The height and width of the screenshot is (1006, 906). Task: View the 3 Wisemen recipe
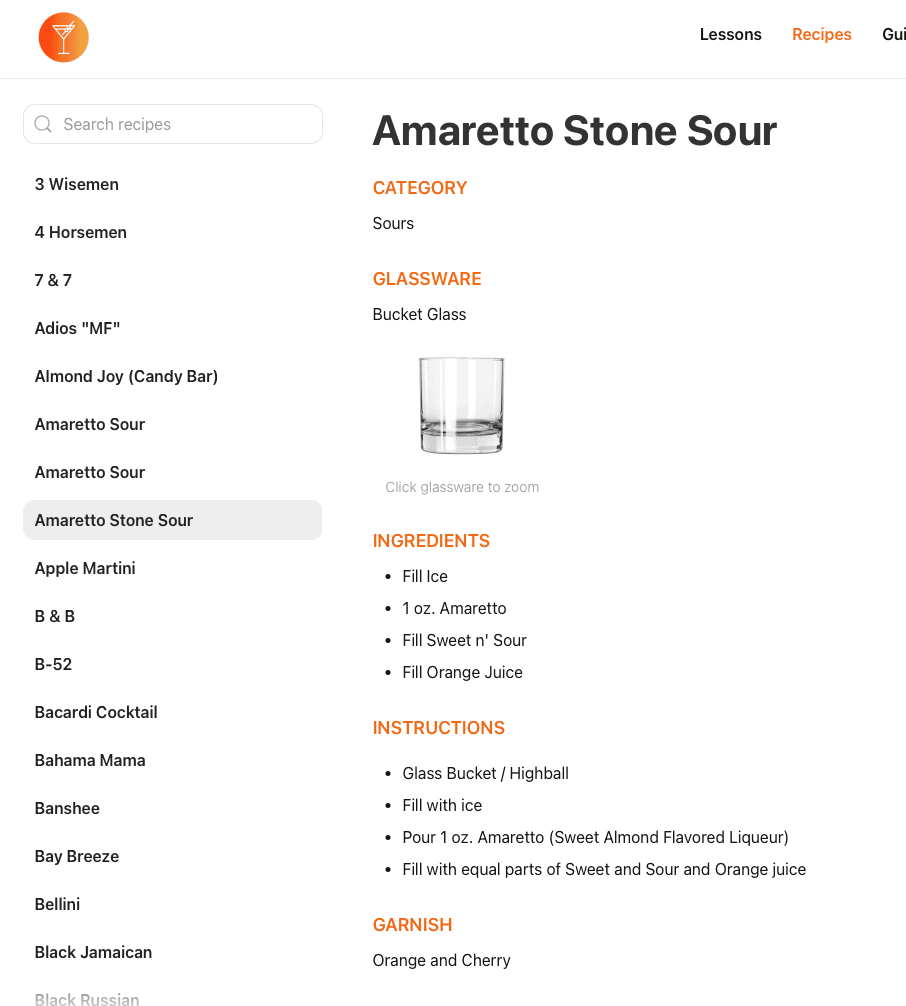point(76,184)
